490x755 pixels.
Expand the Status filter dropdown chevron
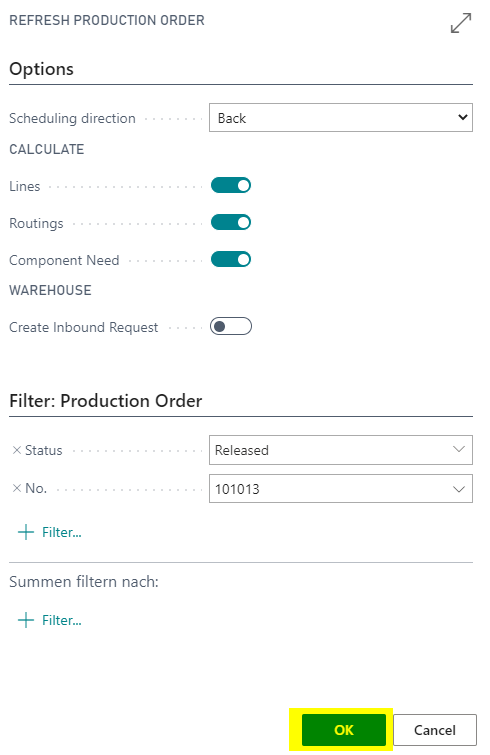tap(459, 449)
